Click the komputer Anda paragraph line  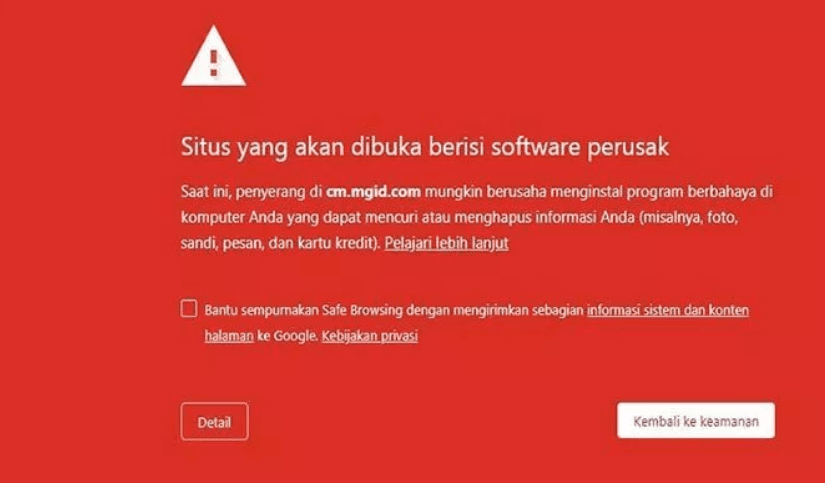459,217
